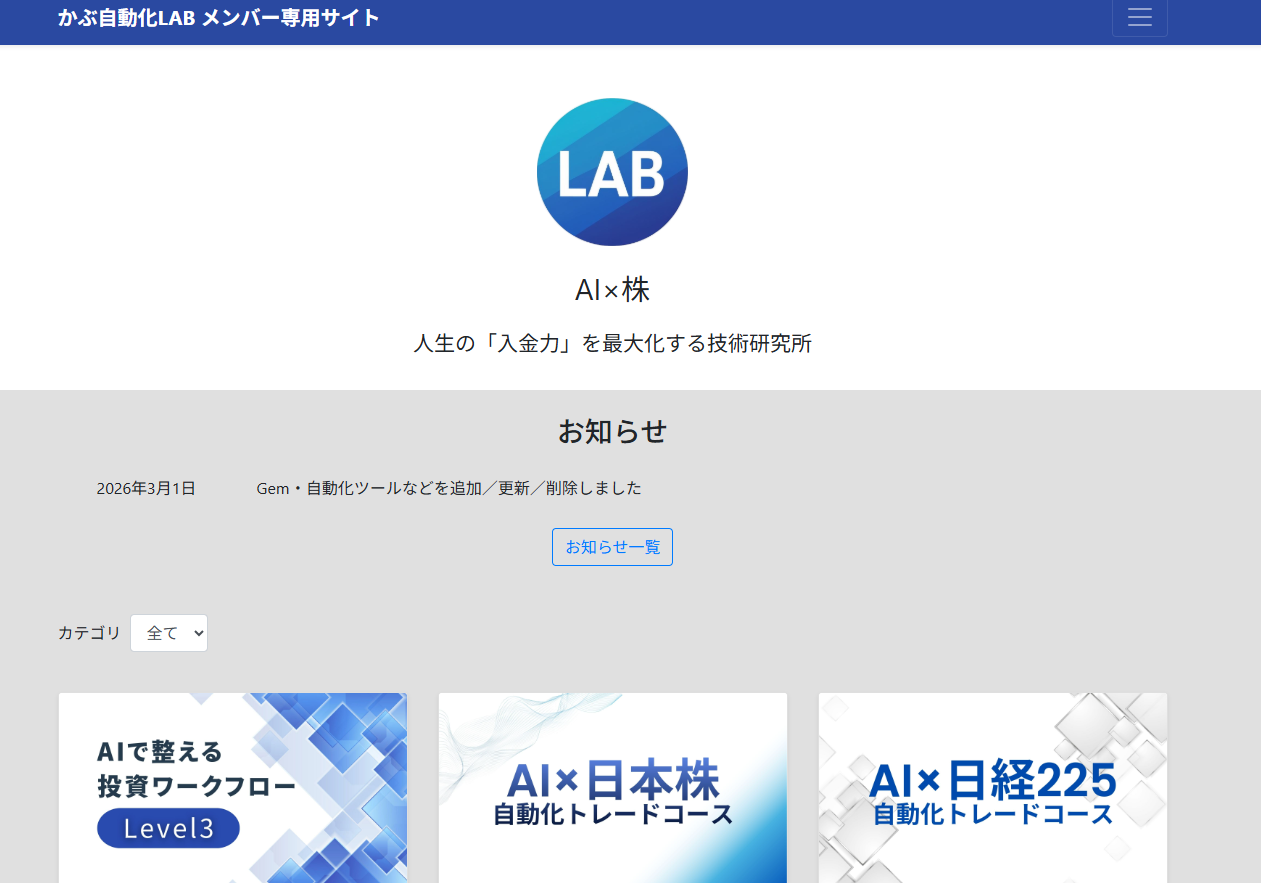Expand the カテゴリ dropdown showing 全て

coord(169,633)
